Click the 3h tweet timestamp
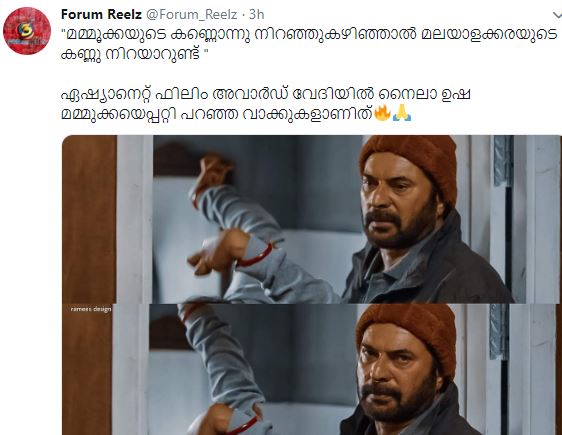The height and width of the screenshot is (435, 562). [257, 14]
